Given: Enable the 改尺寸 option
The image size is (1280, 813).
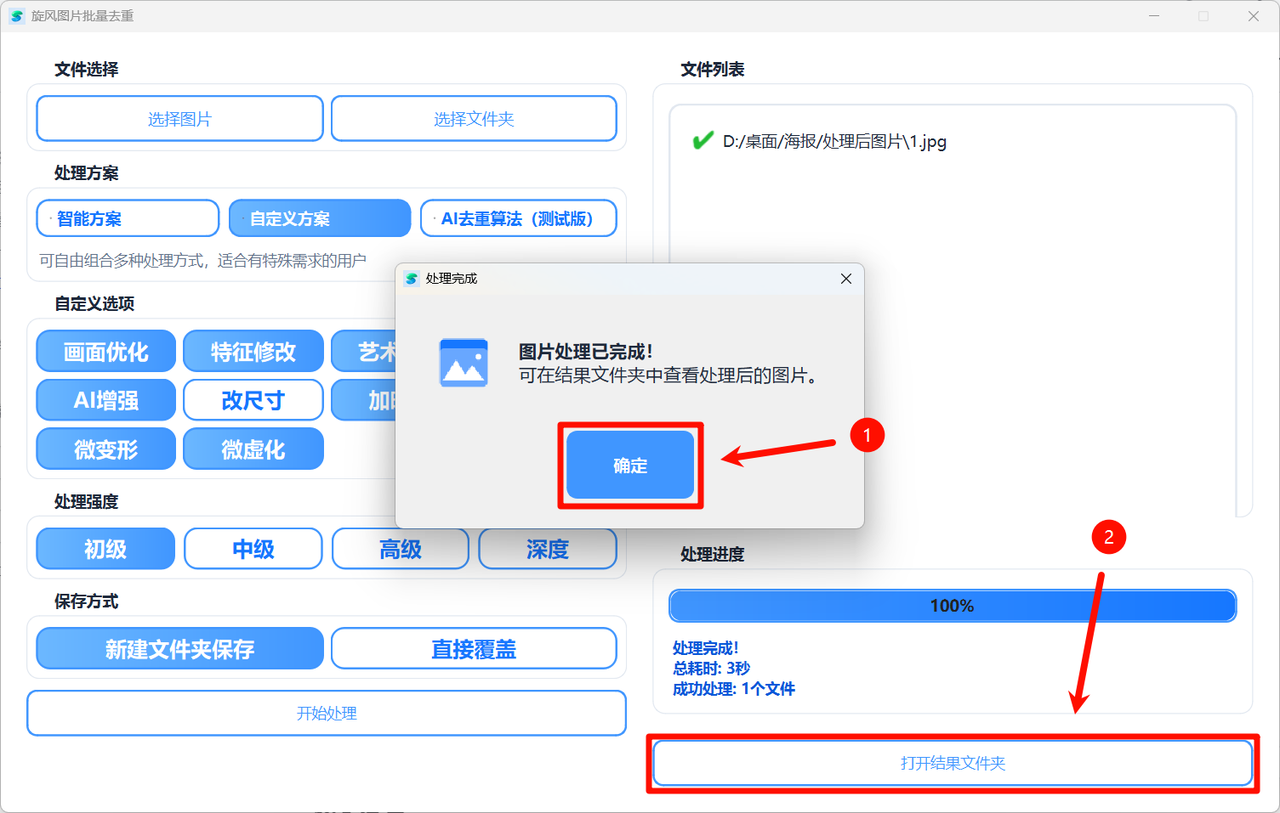Looking at the screenshot, I should (x=253, y=400).
